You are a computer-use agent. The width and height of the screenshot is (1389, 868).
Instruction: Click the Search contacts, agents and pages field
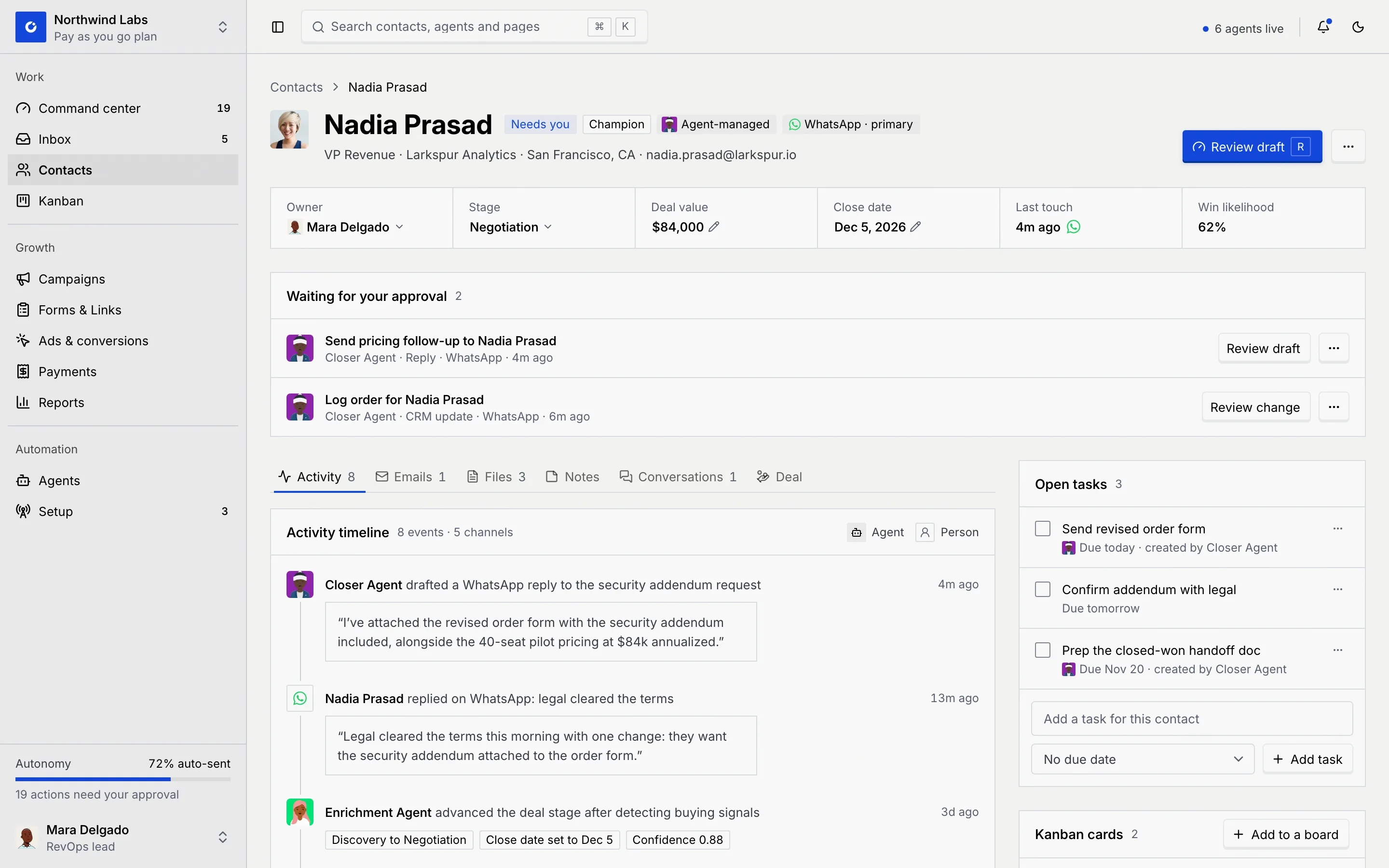(x=474, y=27)
